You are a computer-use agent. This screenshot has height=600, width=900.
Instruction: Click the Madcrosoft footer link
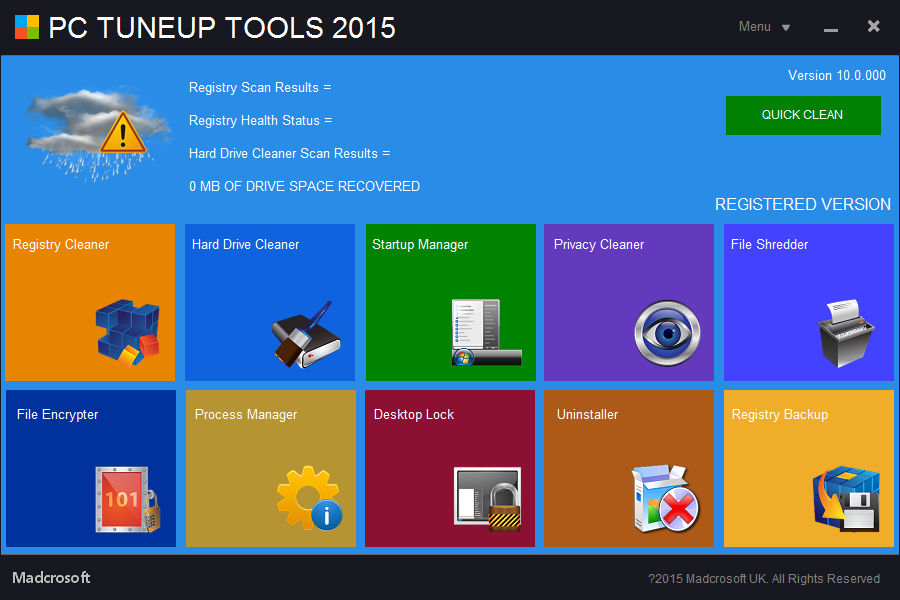pos(51,578)
